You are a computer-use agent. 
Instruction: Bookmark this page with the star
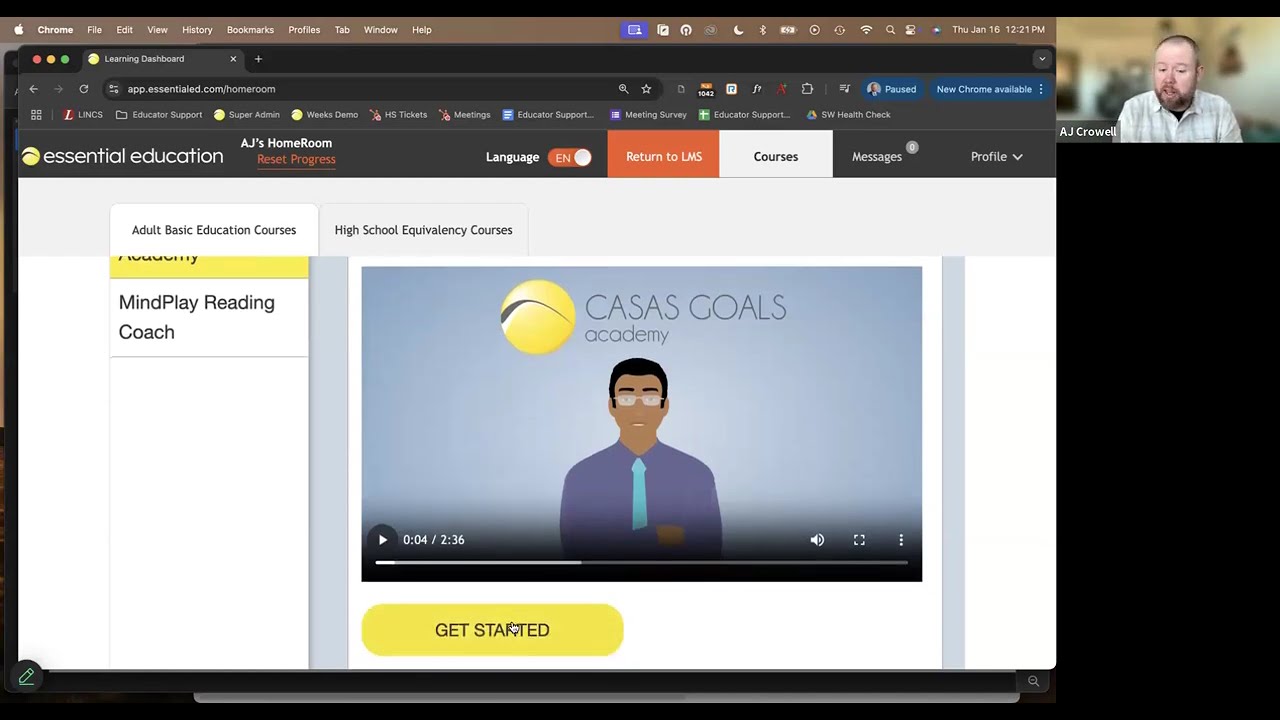pyautogui.click(x=646, y=89)
